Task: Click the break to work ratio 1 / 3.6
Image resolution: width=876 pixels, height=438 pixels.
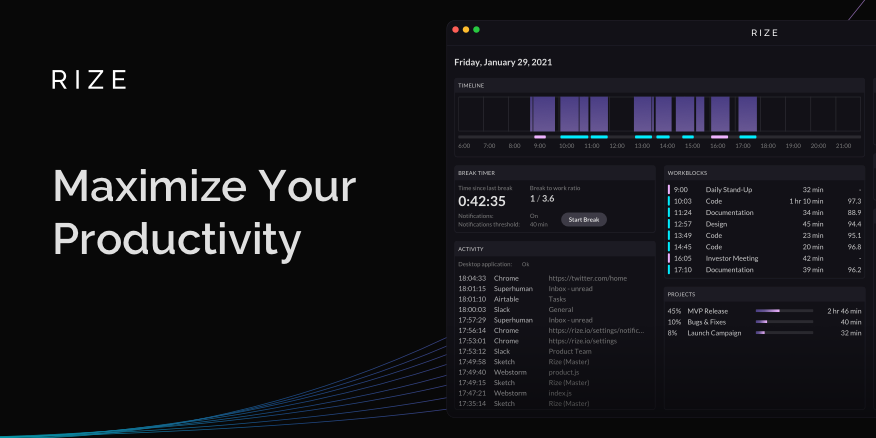Action: click(x=542, y=199)
